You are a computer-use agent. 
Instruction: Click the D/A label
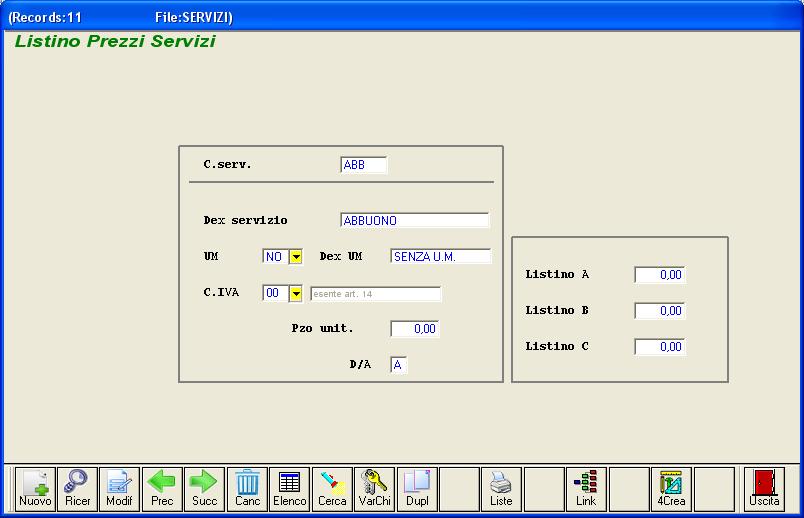point(360,365)
